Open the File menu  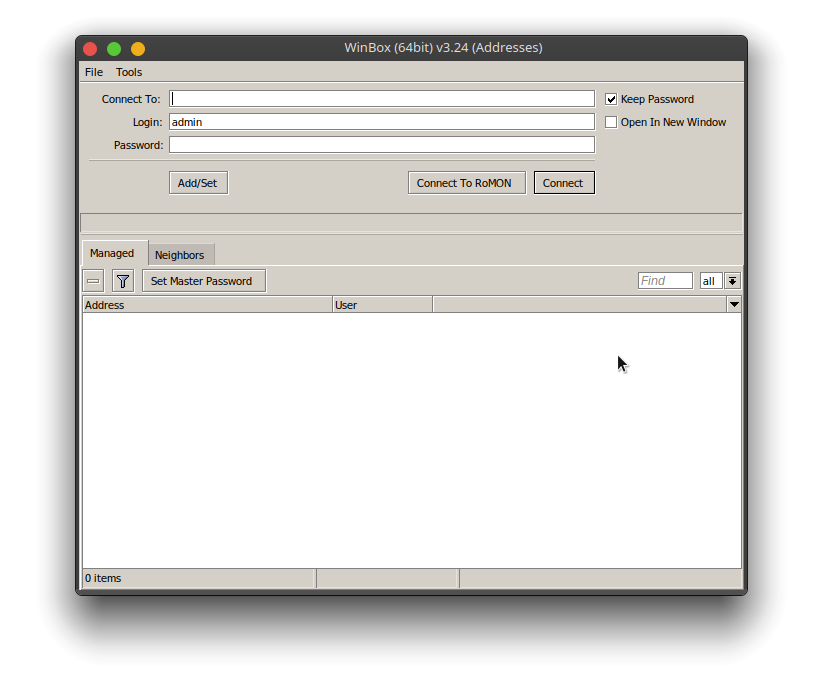coord(93,71)
